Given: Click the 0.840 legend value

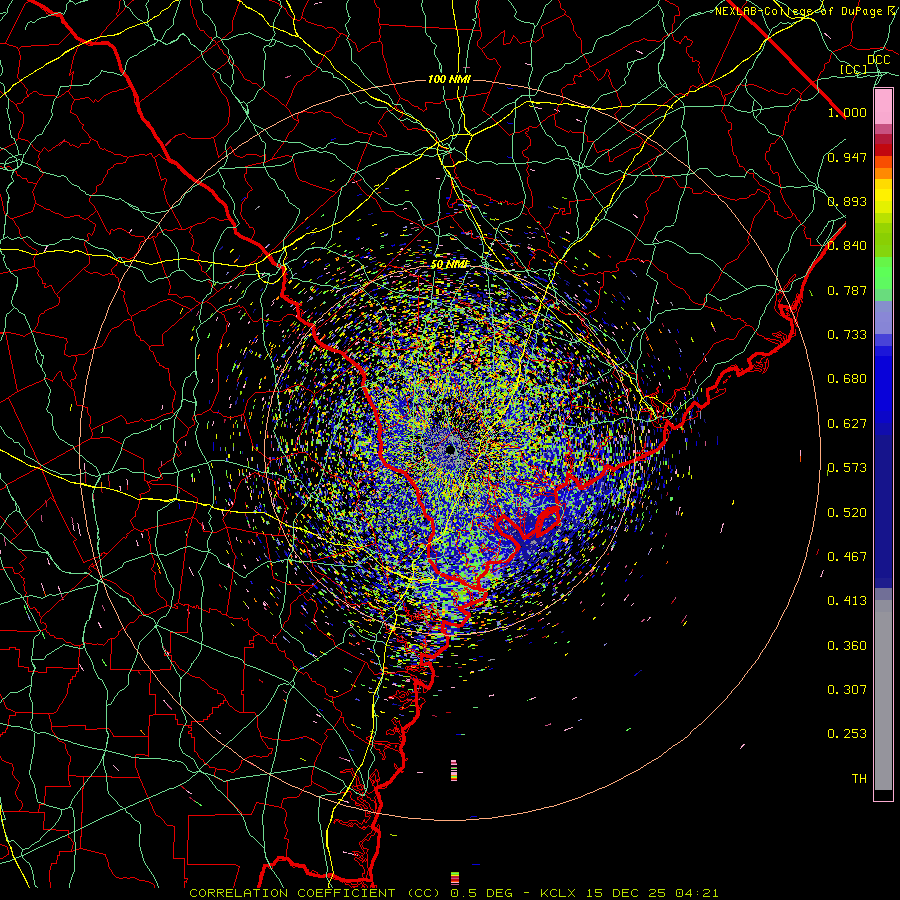Looking at the screenshot, I should [847, 246].
